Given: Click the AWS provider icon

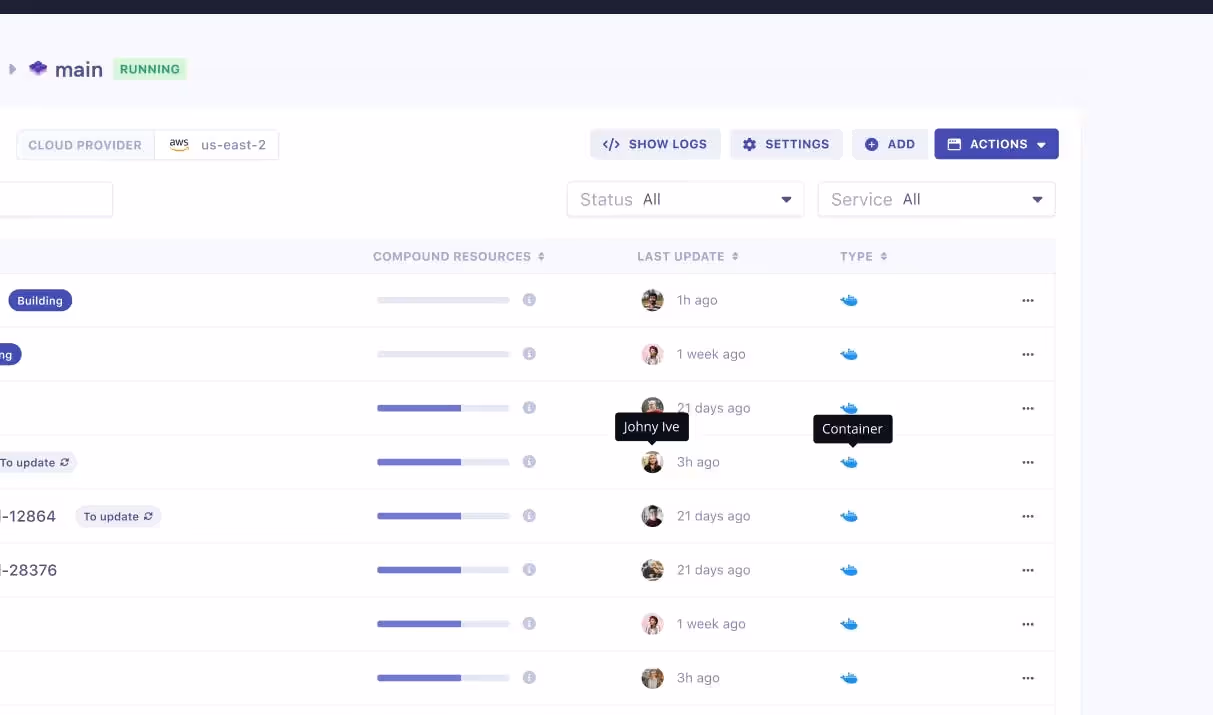Looking at the screenshot, I should tap(179, 144).
